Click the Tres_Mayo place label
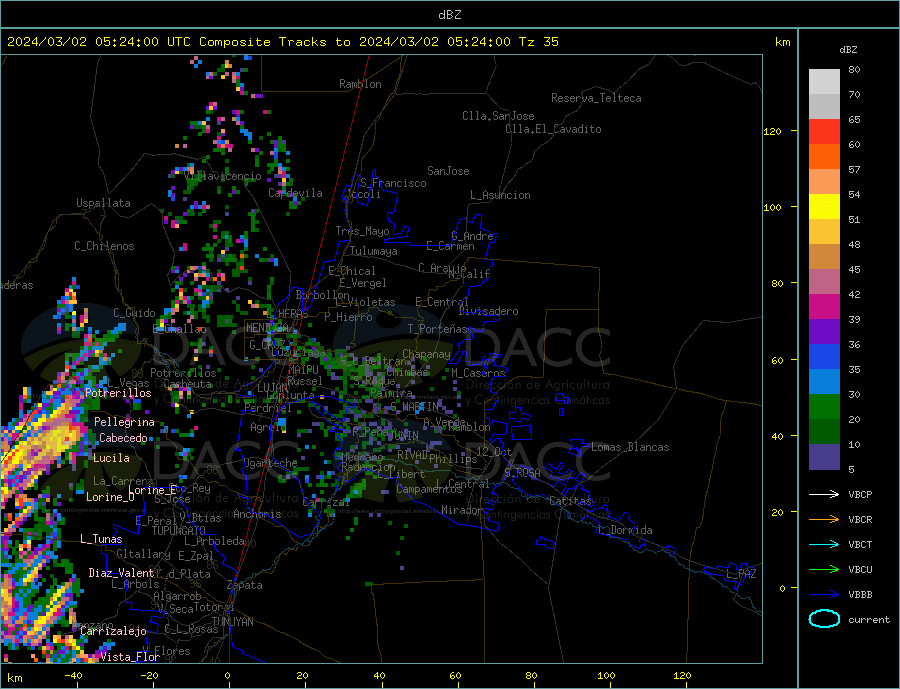This screenshot has height=689, width=900. [x=362, y=231]
